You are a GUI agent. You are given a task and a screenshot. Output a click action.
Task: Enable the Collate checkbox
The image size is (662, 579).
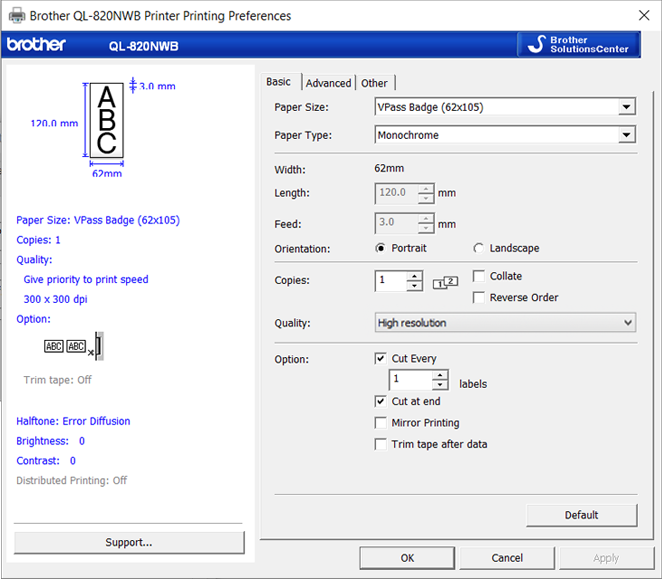pos(479,276)
